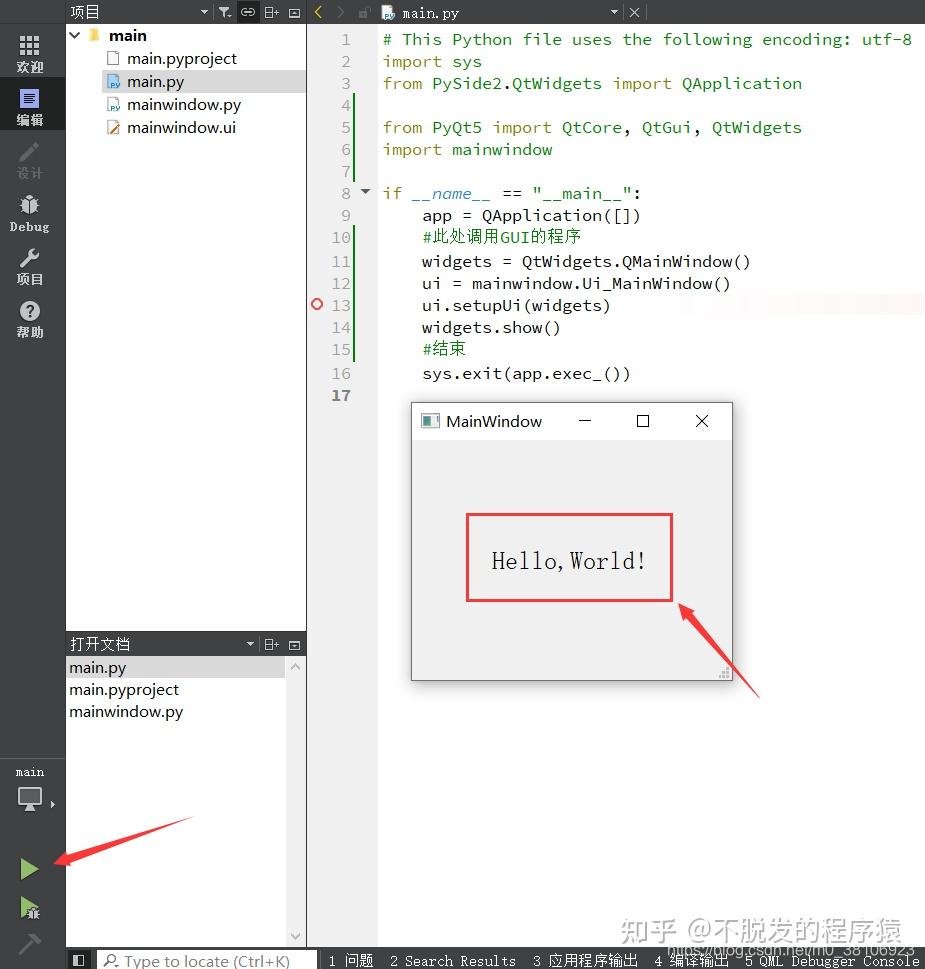The image size is (925, 969).
Task: Switch to 编辑 (Edit) mode
Action: [30, 104]
